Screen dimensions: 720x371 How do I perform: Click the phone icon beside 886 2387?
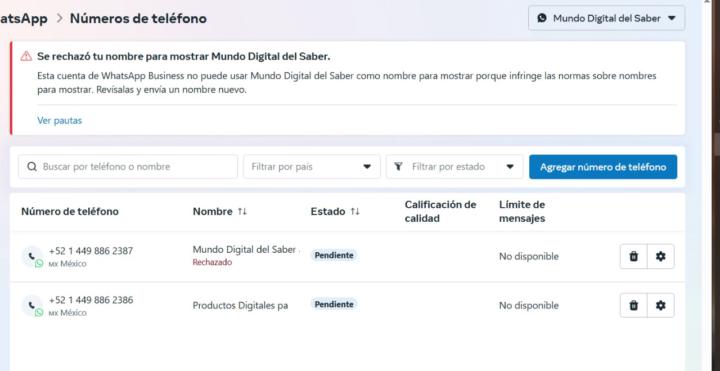(x=32, y=256)
